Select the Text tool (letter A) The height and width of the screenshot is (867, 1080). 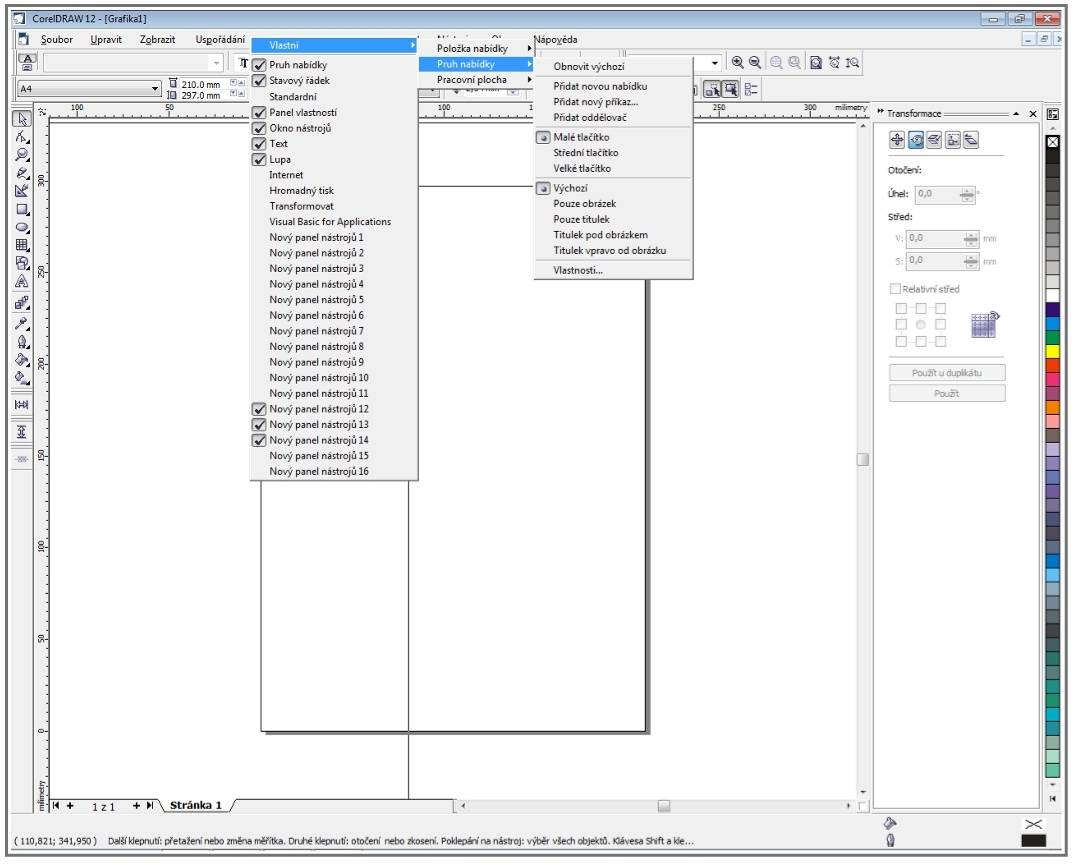pos(22,282)
